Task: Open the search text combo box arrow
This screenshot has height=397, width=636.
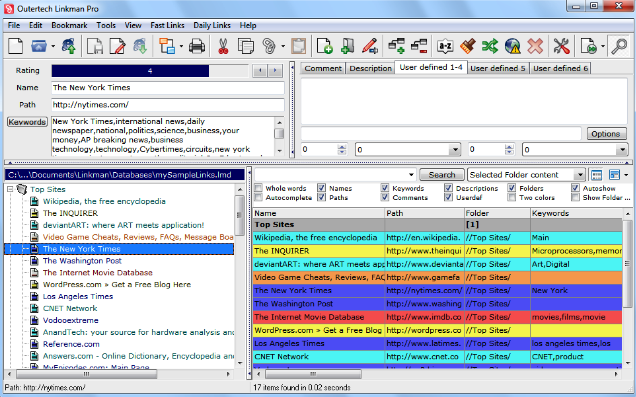Action: pyautogui.click(x=411, y=175)
